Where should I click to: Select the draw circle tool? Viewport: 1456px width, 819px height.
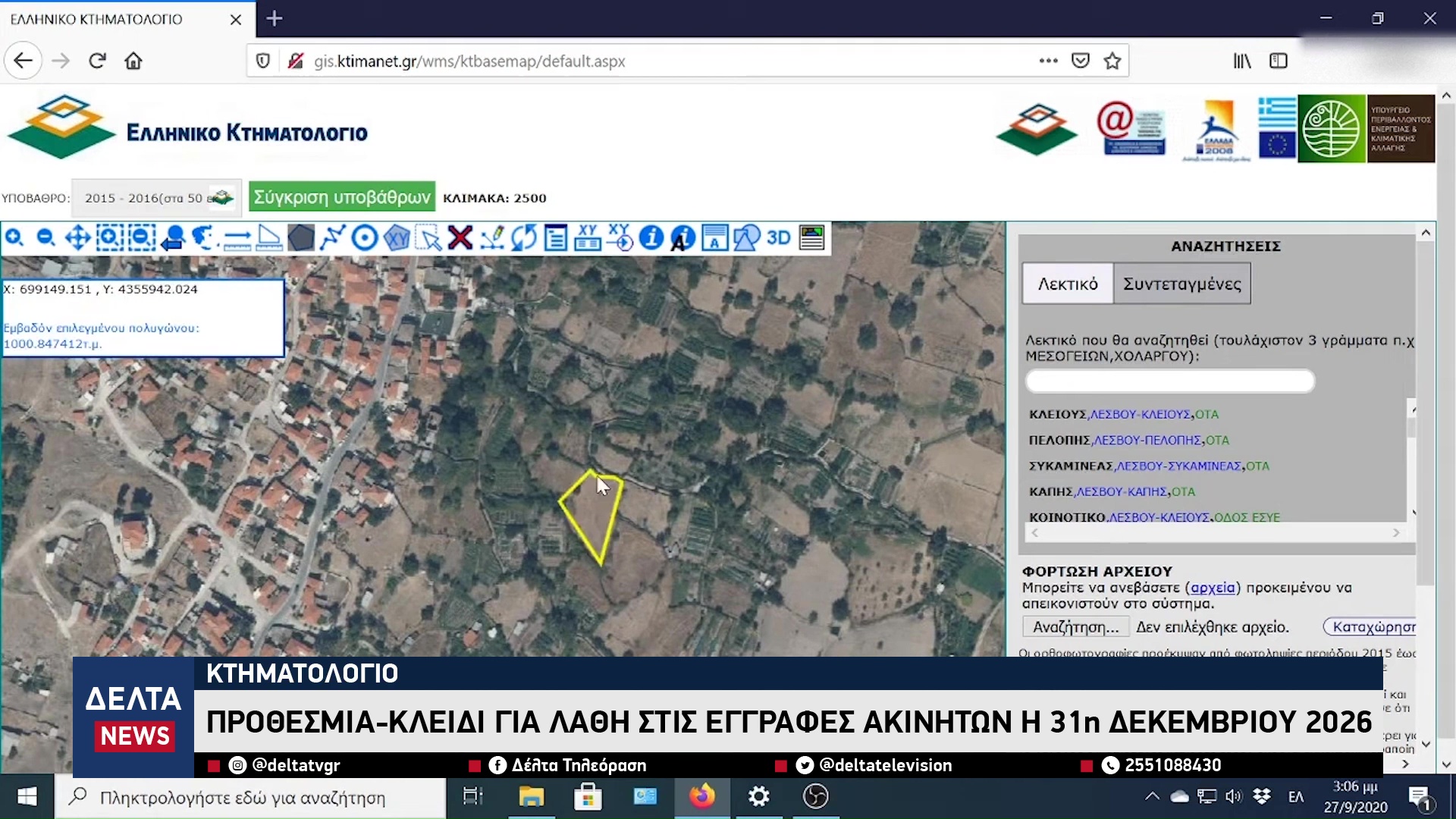(365, 238)
